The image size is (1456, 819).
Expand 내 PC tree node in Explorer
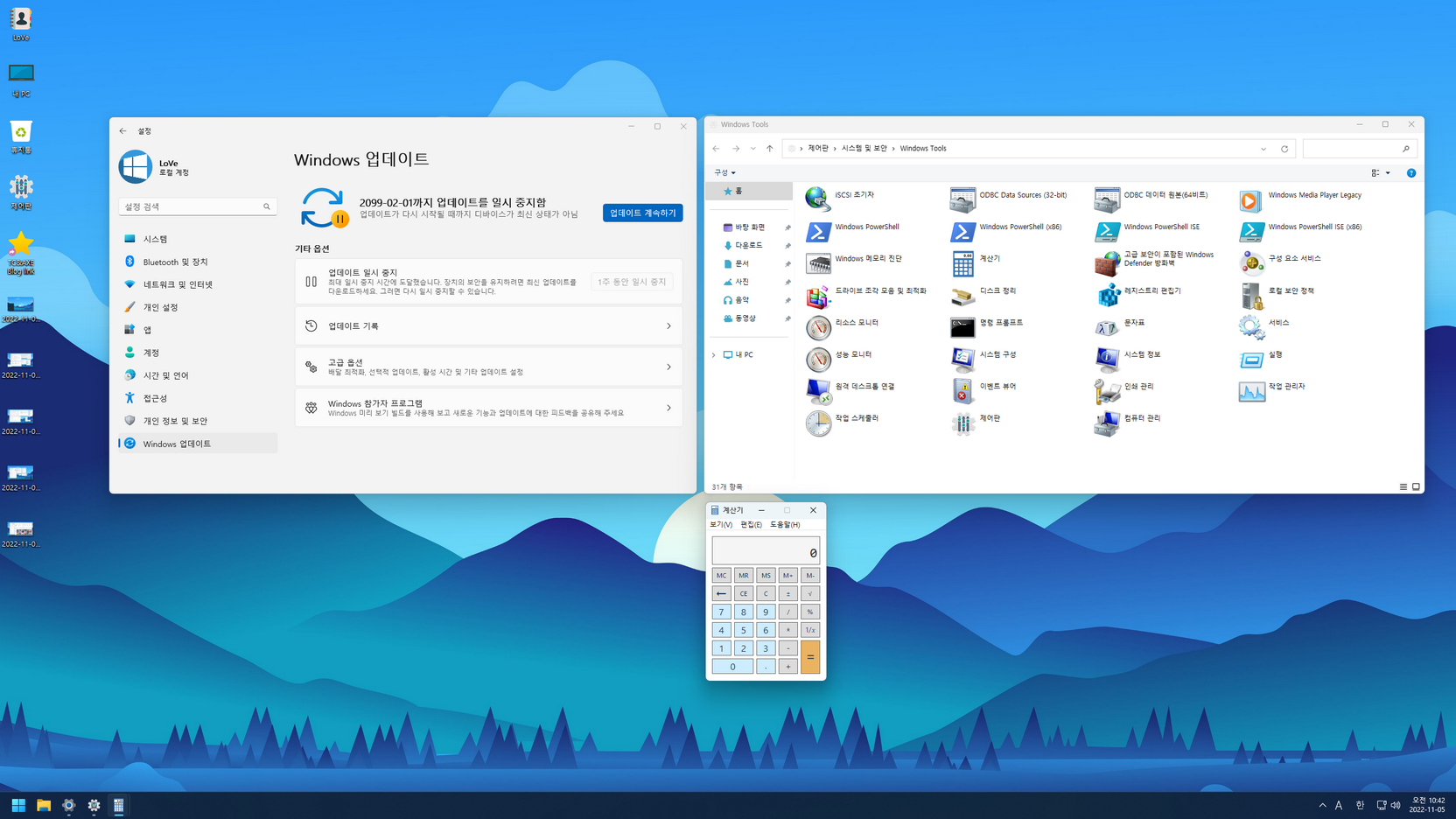[x=714, y=355]
